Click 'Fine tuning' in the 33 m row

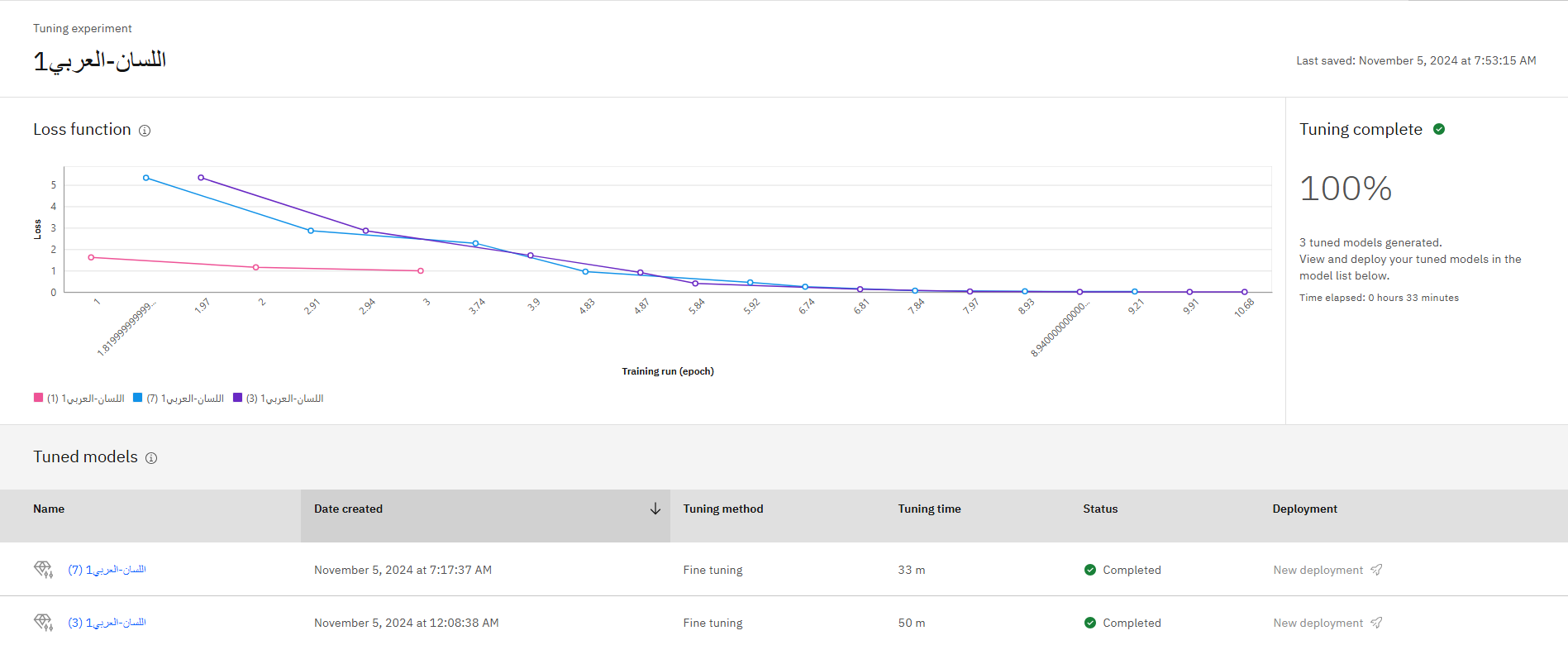click(713, 570)
